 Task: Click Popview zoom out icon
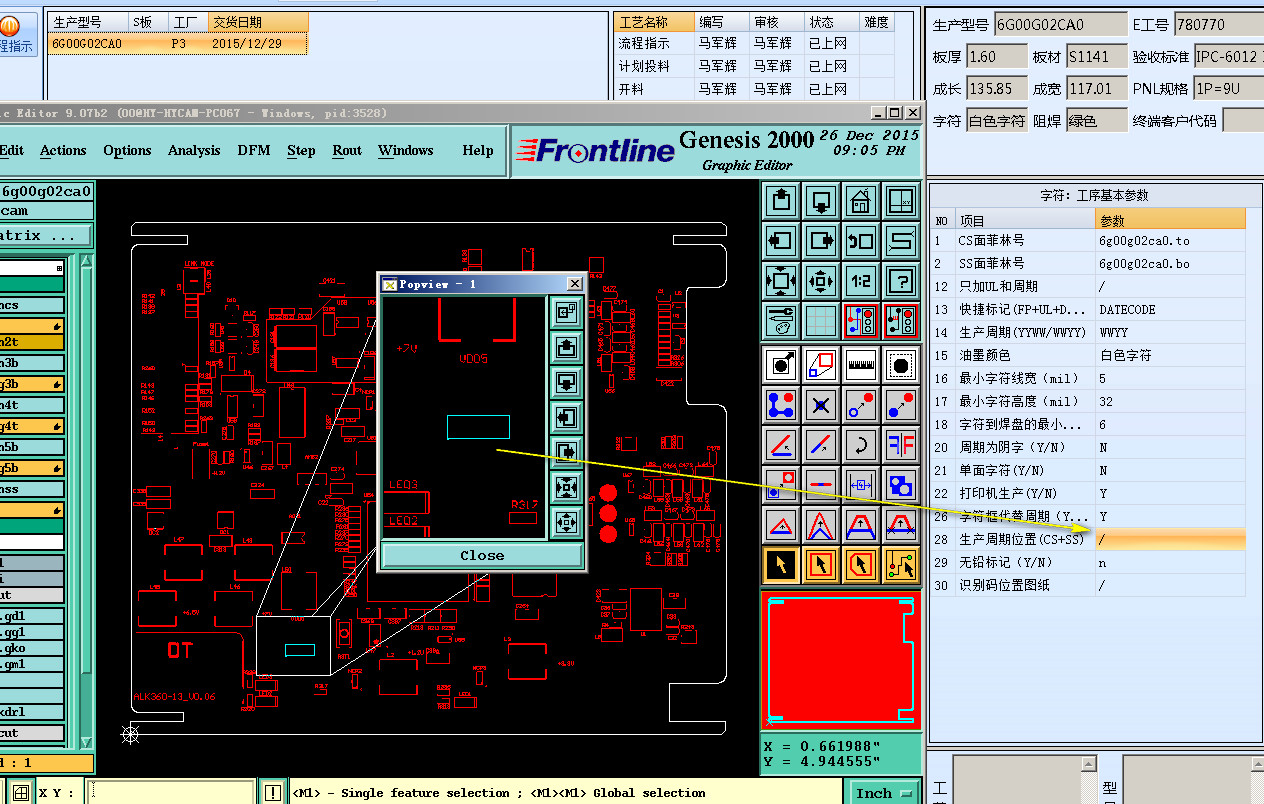(567, 522)
